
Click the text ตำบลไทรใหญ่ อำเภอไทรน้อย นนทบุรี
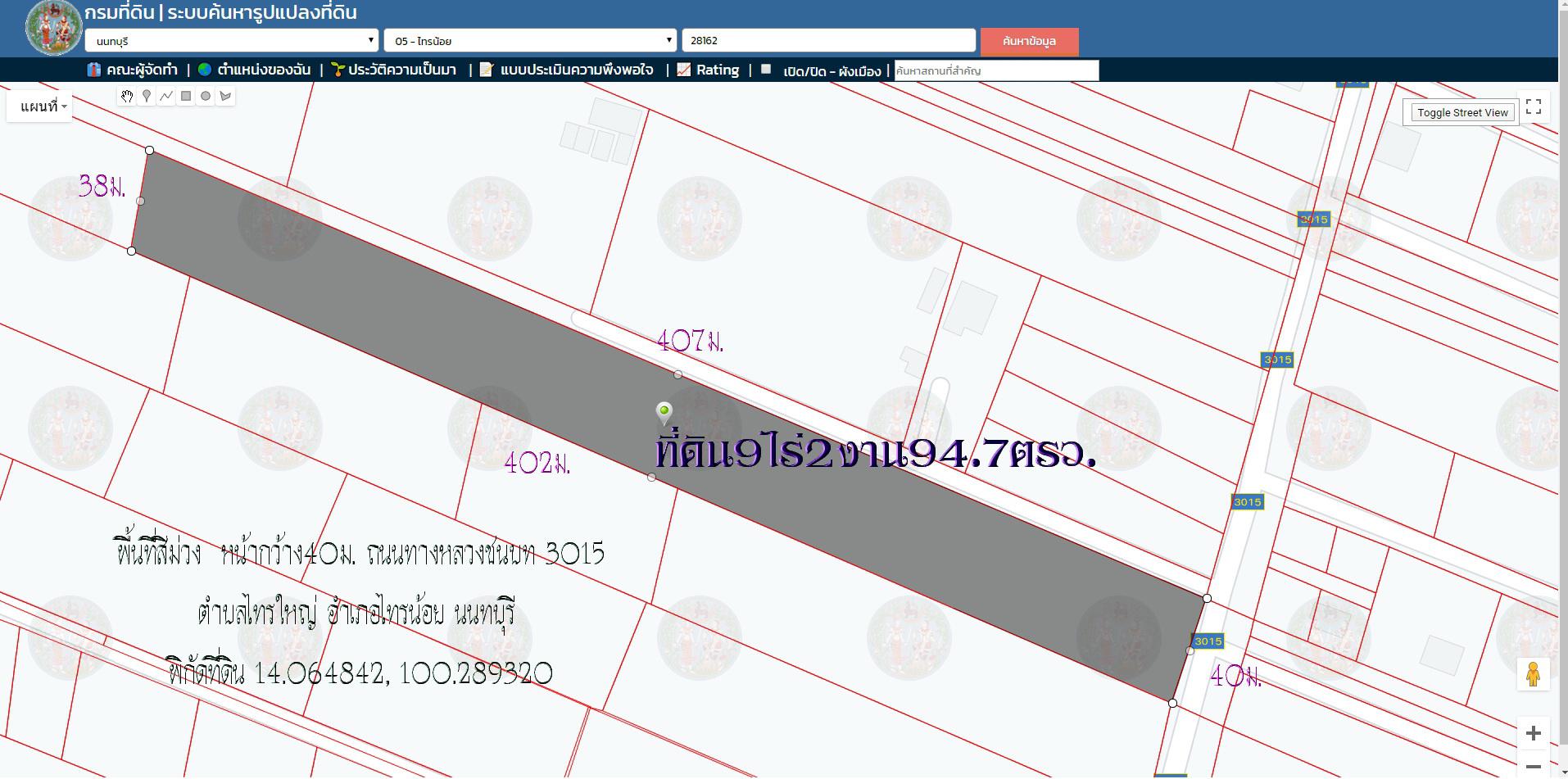coord(356,613)
